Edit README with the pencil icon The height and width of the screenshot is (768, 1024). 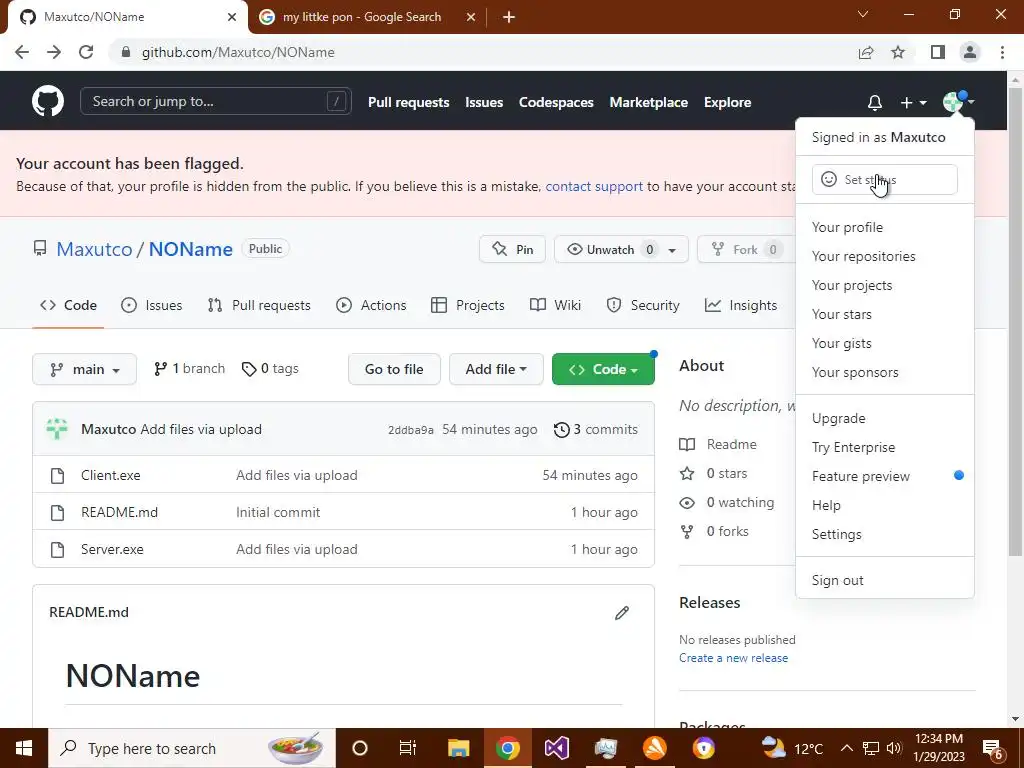coord(622,613)
